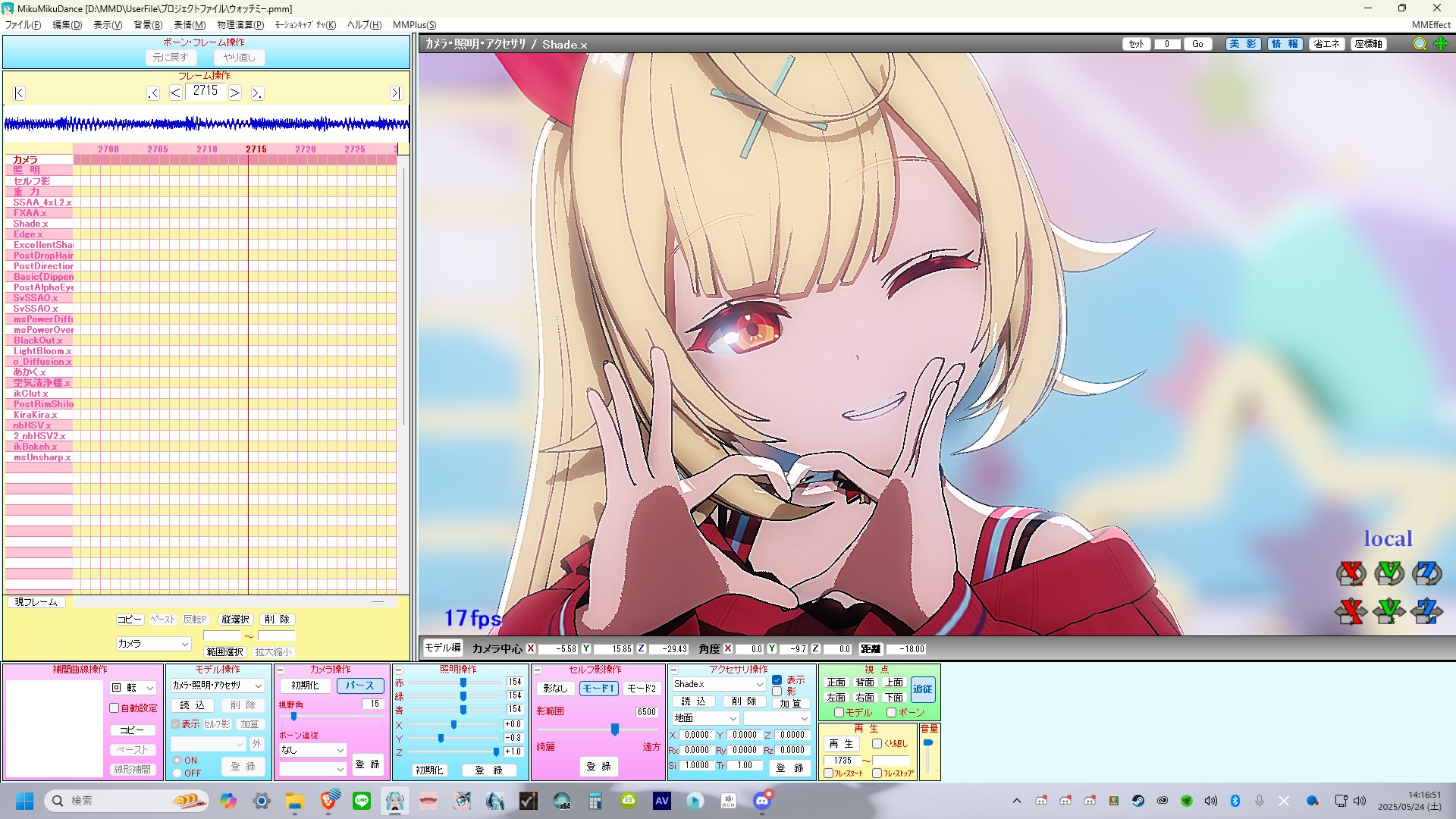Open the 物理演算(P) menu
The image size is (1456, 819).
click(x=240, y=25)
